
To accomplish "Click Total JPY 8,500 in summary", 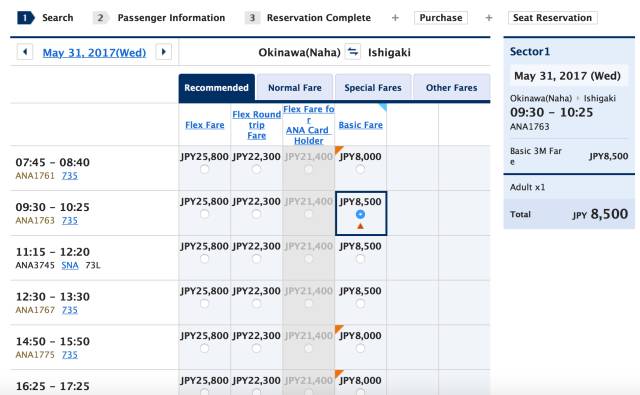I will (x=569, y=214).
